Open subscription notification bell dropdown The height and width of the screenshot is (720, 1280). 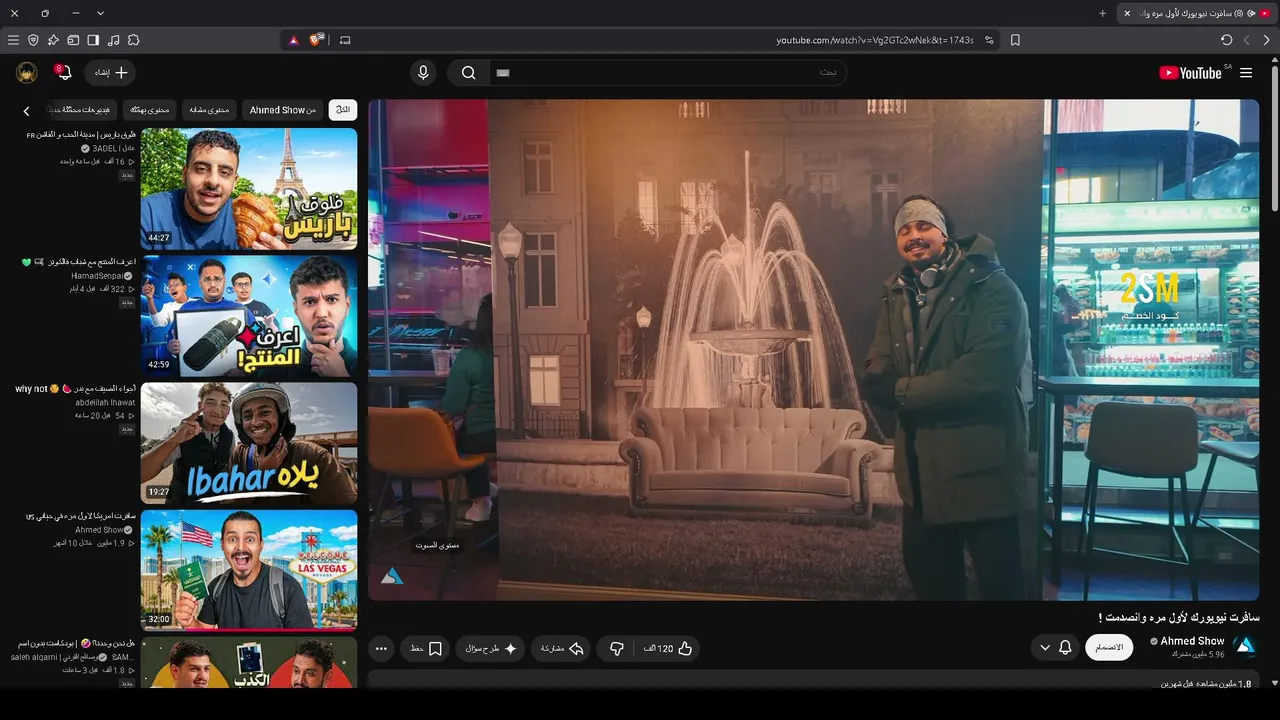pyautogui.click(x=1055, y=647)
